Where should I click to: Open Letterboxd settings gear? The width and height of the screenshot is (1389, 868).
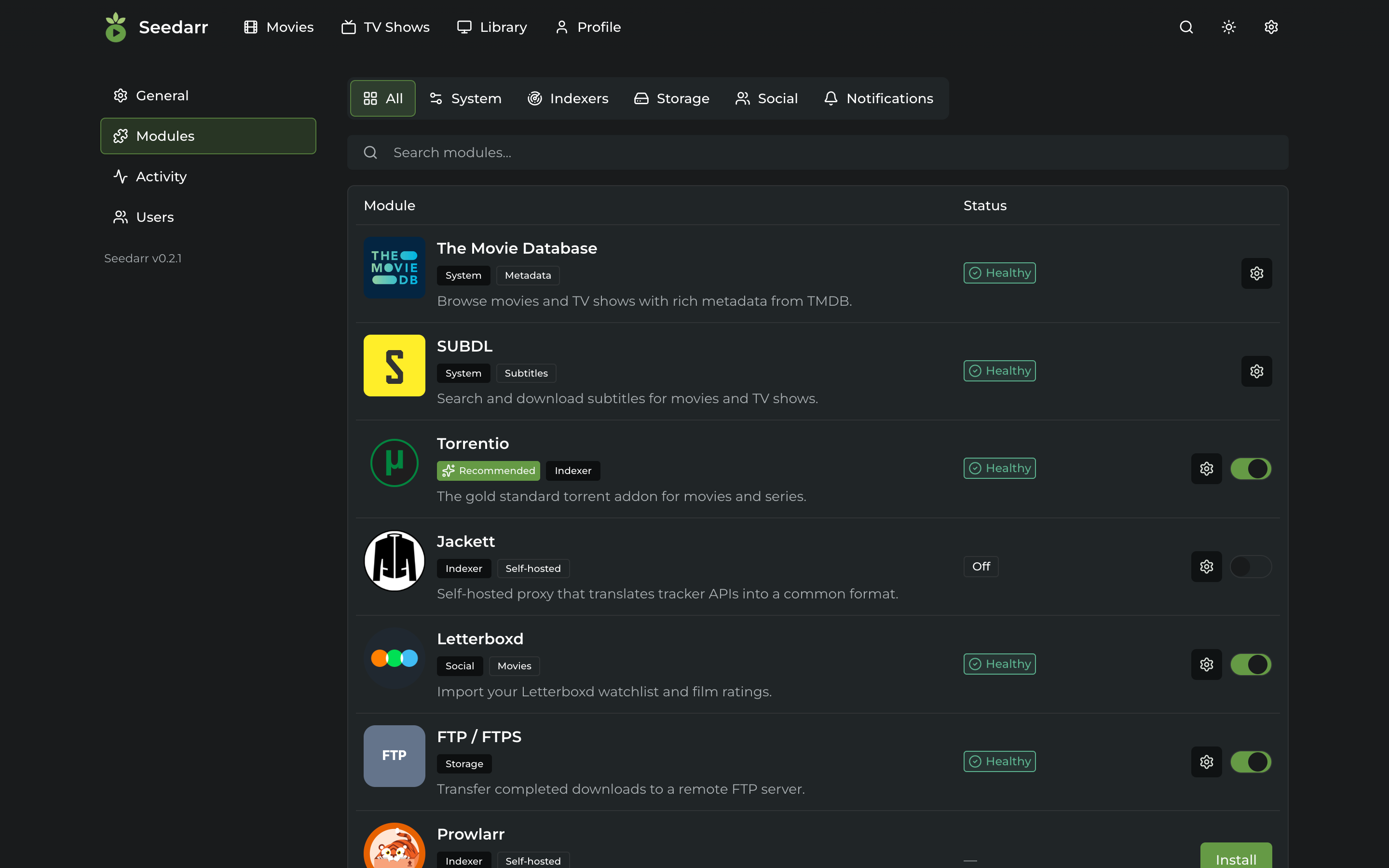click(x=1207, y=664)
